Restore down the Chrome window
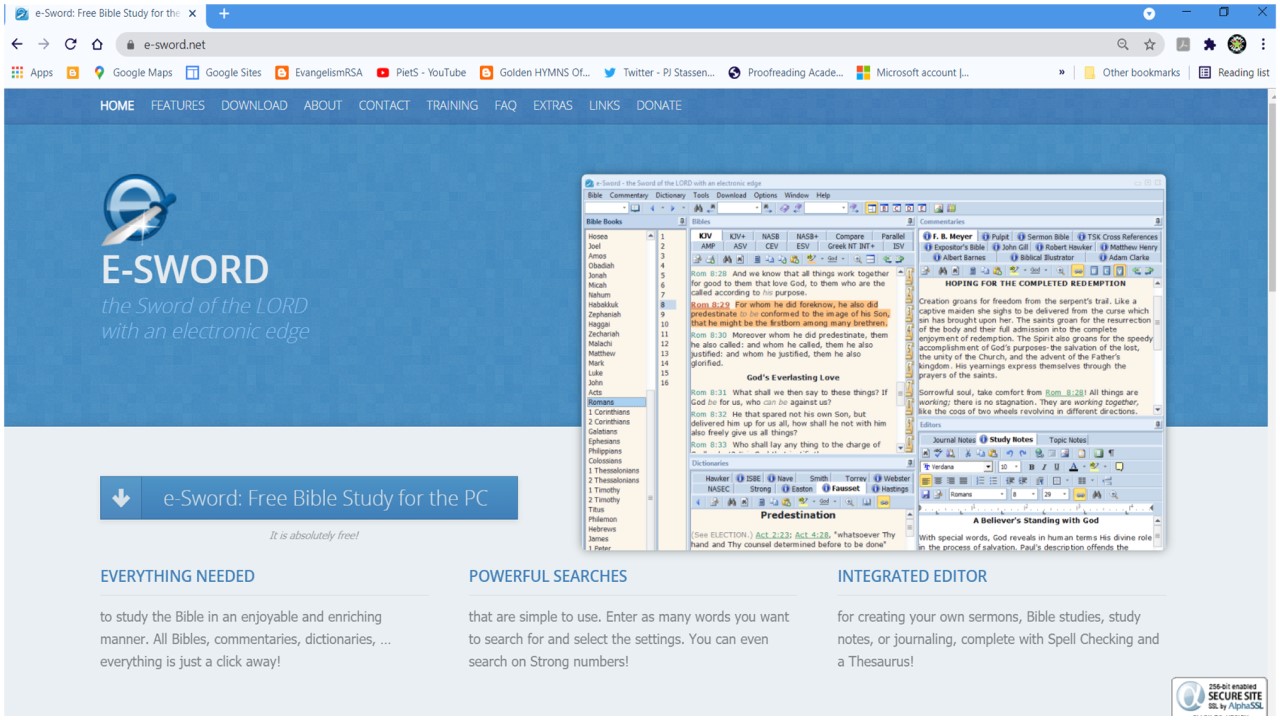This screenshot has width=1280, height=720. 1223,12
